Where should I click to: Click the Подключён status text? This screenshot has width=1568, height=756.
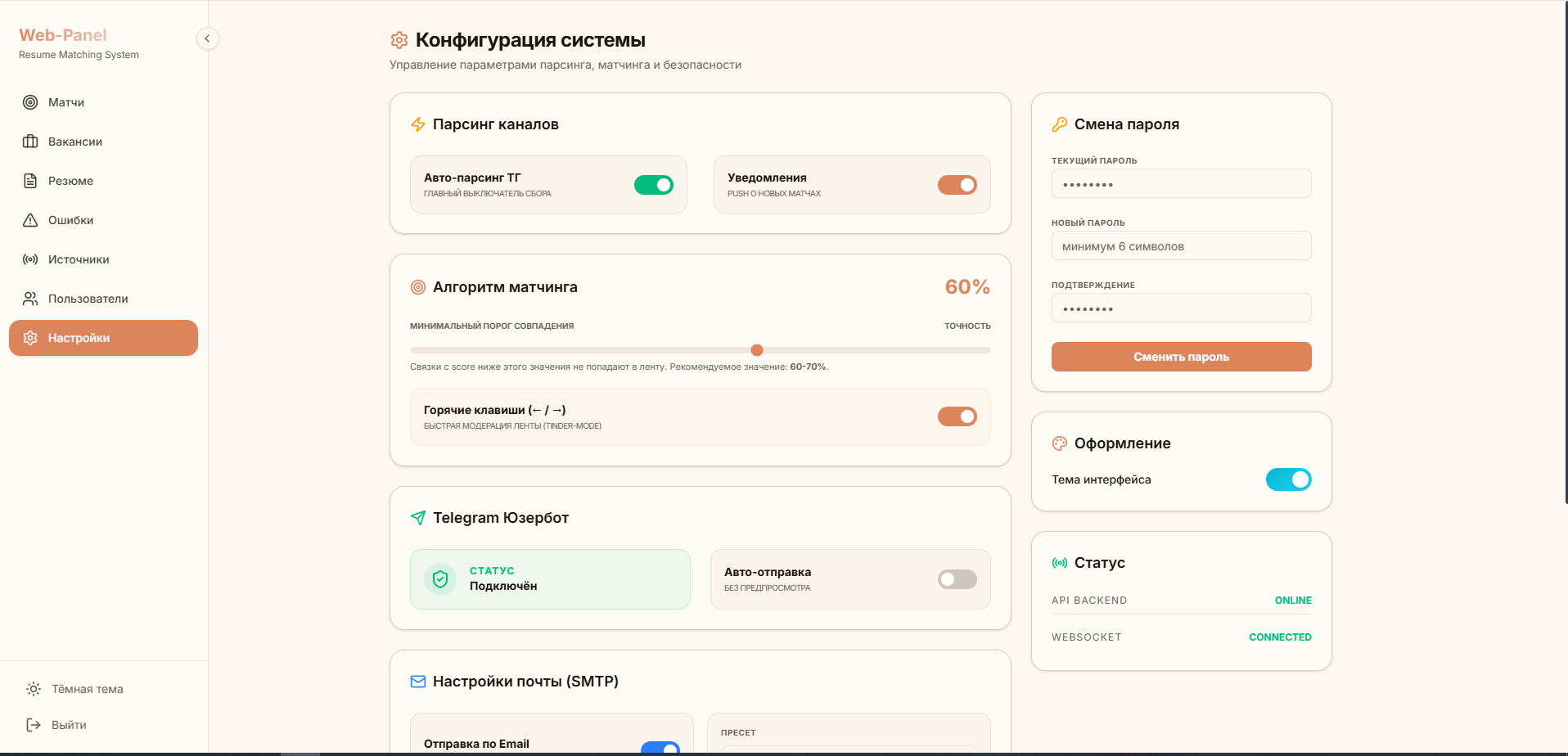tap(503, 586)
